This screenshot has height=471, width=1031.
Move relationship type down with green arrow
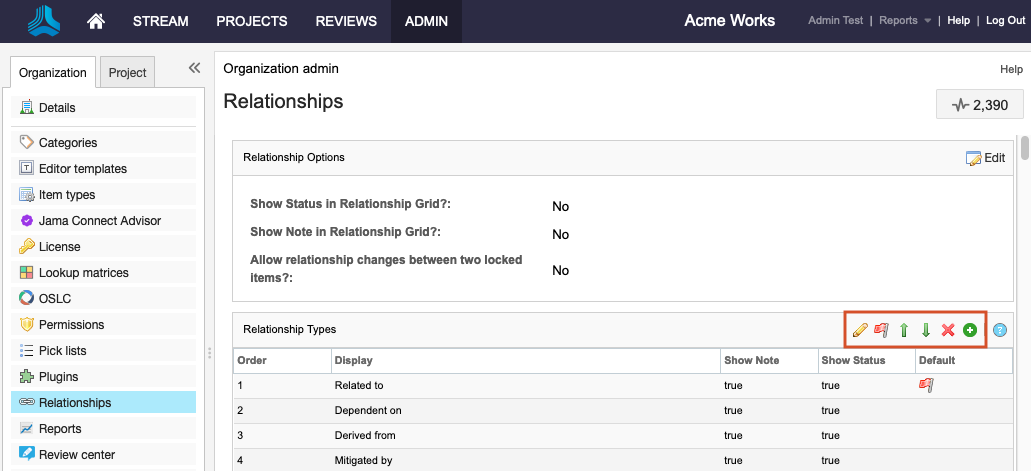point(926,330)
